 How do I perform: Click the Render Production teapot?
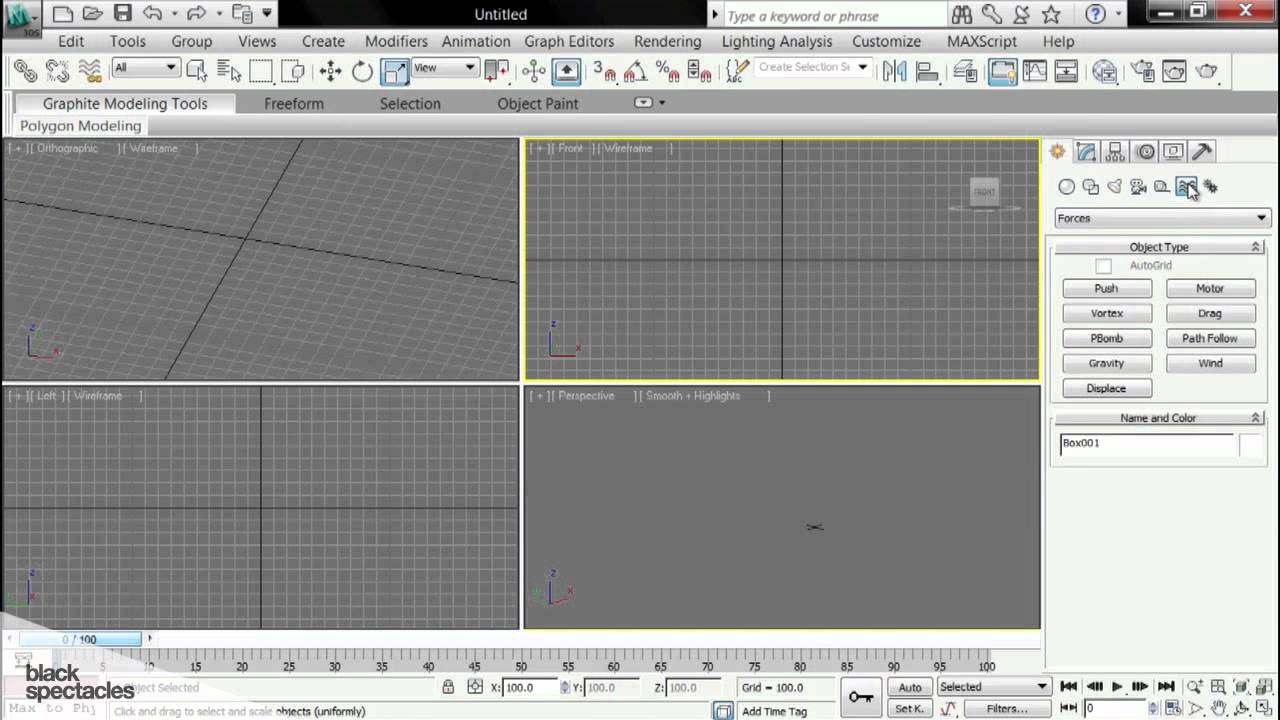(1207, 71)
